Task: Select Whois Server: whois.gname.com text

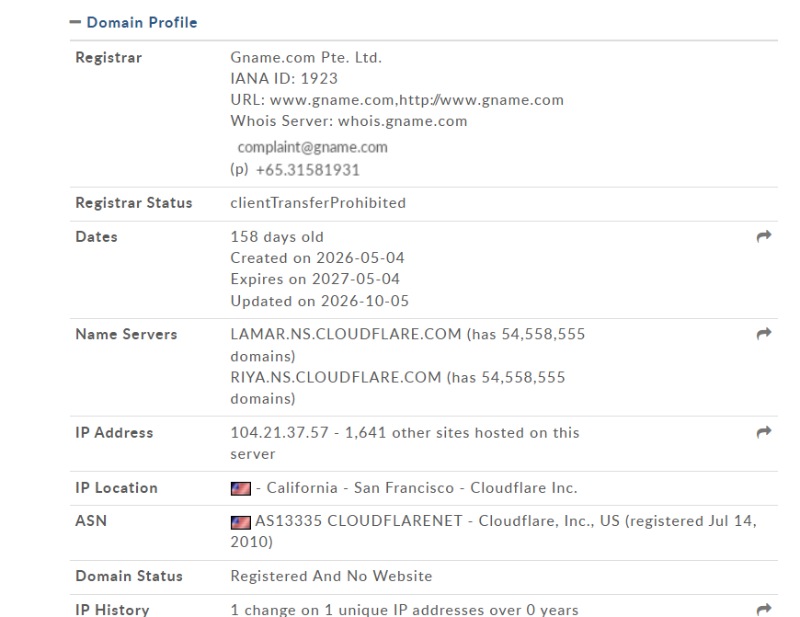Action: coord(349,121)
